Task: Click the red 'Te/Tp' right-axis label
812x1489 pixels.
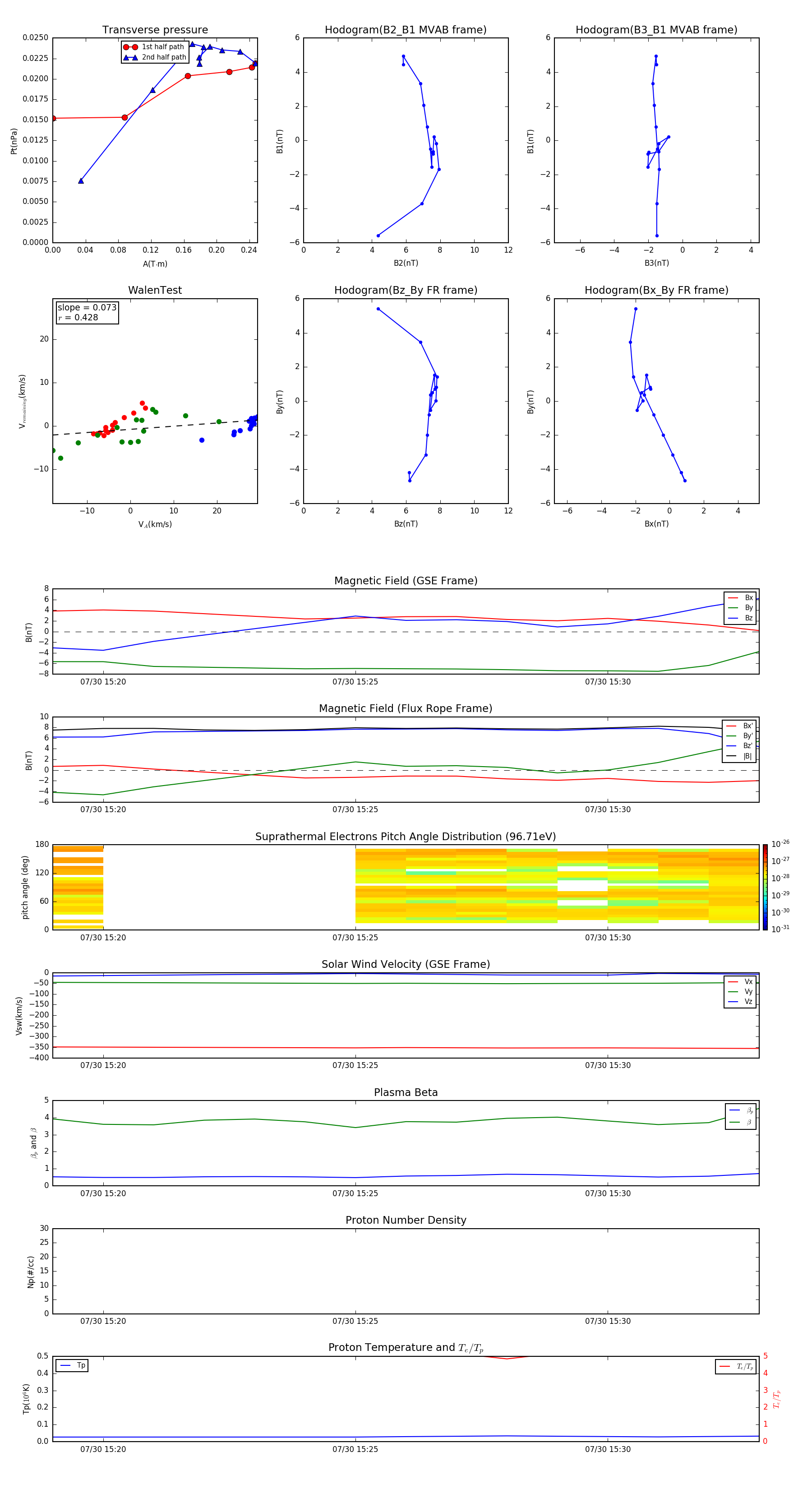Action: [x=776, y=1399]
